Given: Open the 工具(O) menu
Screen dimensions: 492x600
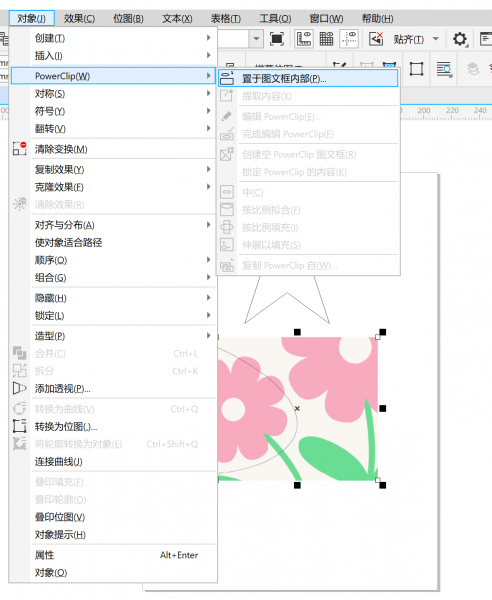Looking at the screenshot, I should click(275, 18).
